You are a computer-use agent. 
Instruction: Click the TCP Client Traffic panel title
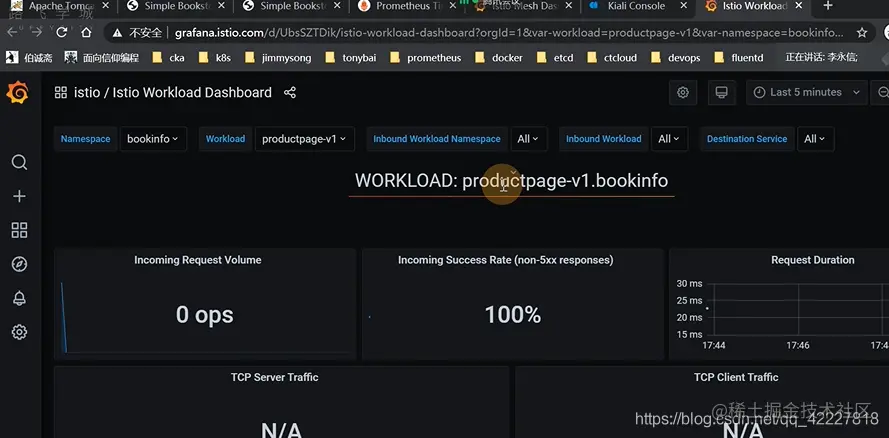(736, 377)
